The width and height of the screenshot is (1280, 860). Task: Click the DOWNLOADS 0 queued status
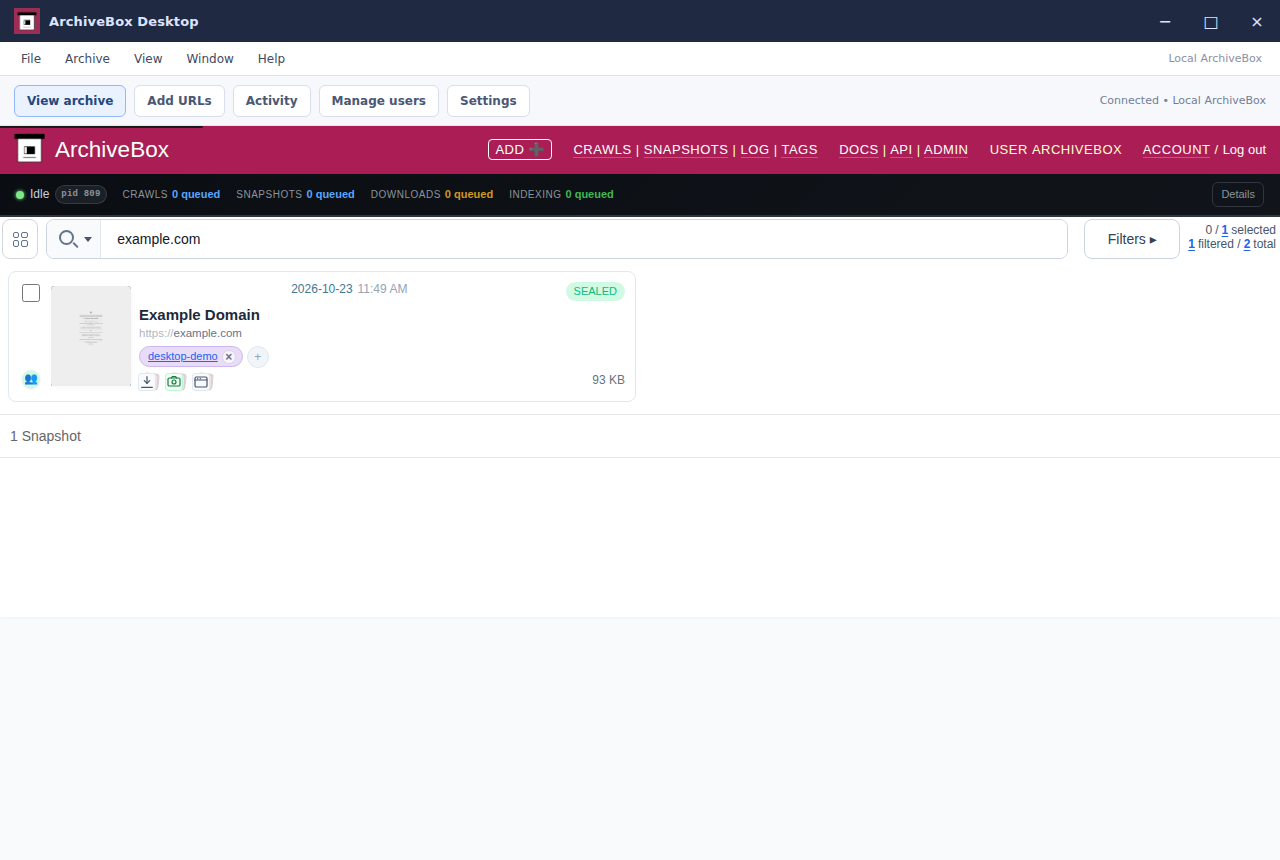(x=432, y=194)
